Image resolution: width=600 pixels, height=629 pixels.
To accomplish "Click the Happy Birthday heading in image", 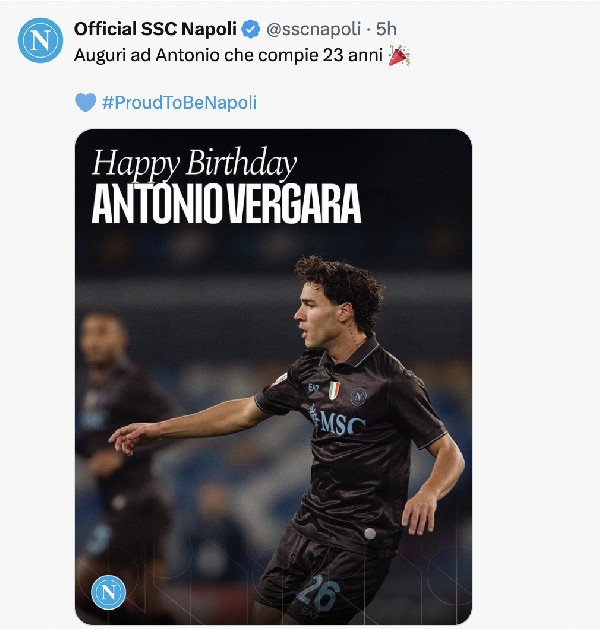I will click(x=194, y=163).
